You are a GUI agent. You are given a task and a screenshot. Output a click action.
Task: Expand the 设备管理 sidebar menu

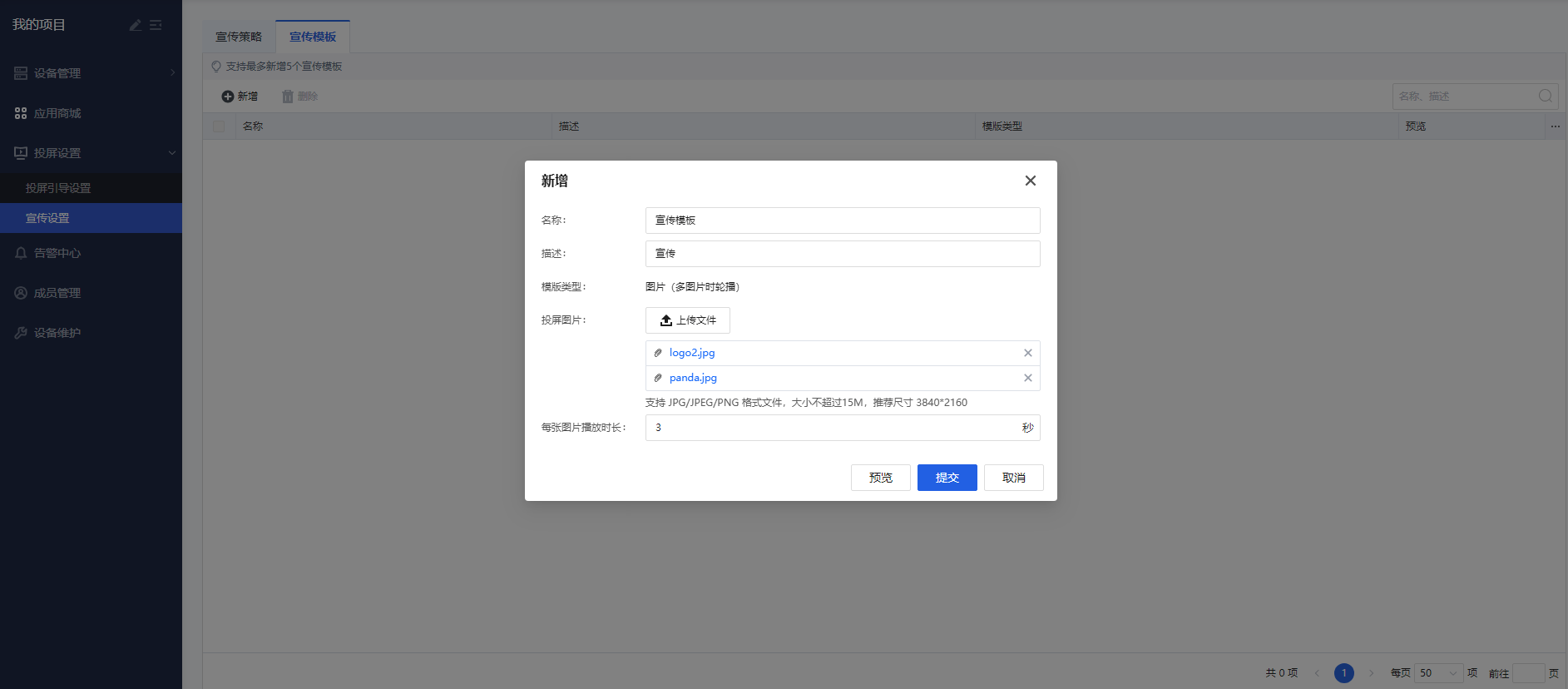91,73
